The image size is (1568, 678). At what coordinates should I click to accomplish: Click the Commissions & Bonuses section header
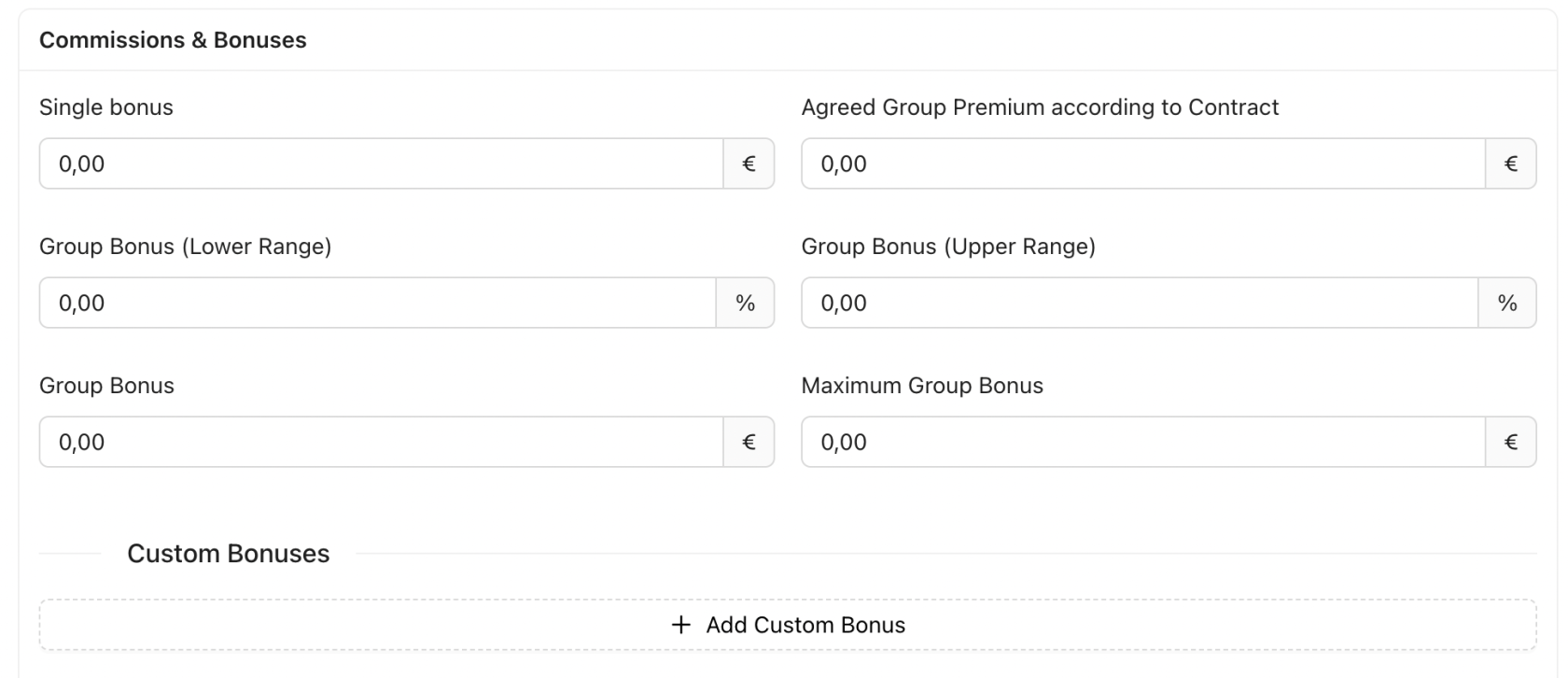(x=173, y=40)
